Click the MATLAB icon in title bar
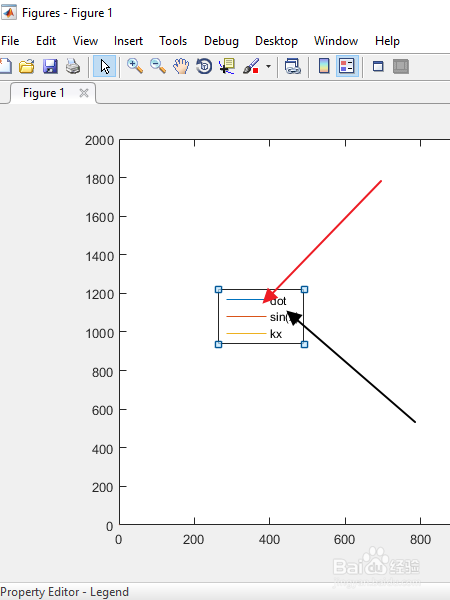The image size is (450, 600). (9, 13)
